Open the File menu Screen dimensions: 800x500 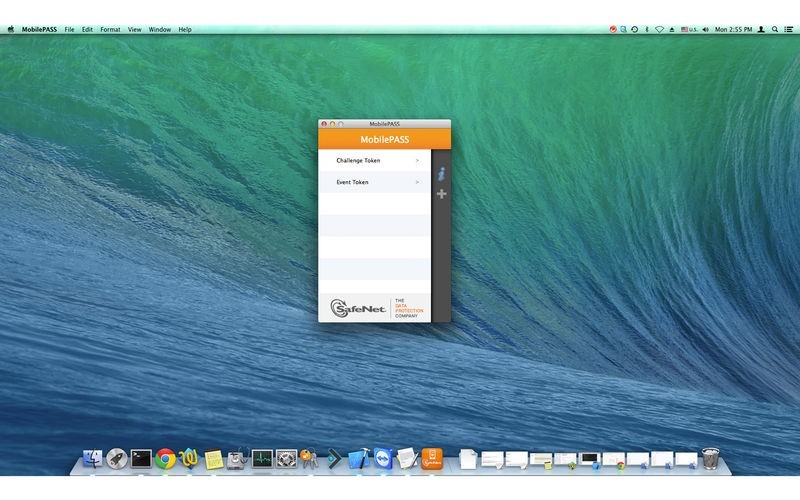tap(69, 30)
